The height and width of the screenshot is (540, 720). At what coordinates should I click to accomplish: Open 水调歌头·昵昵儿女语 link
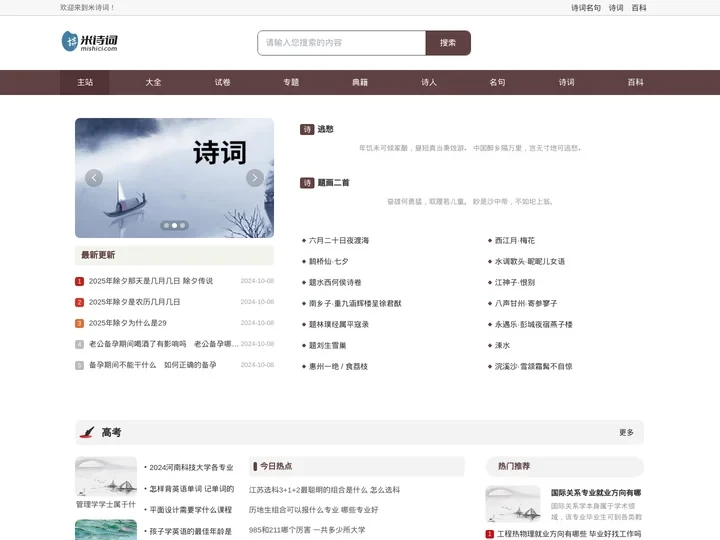(529, 262)
